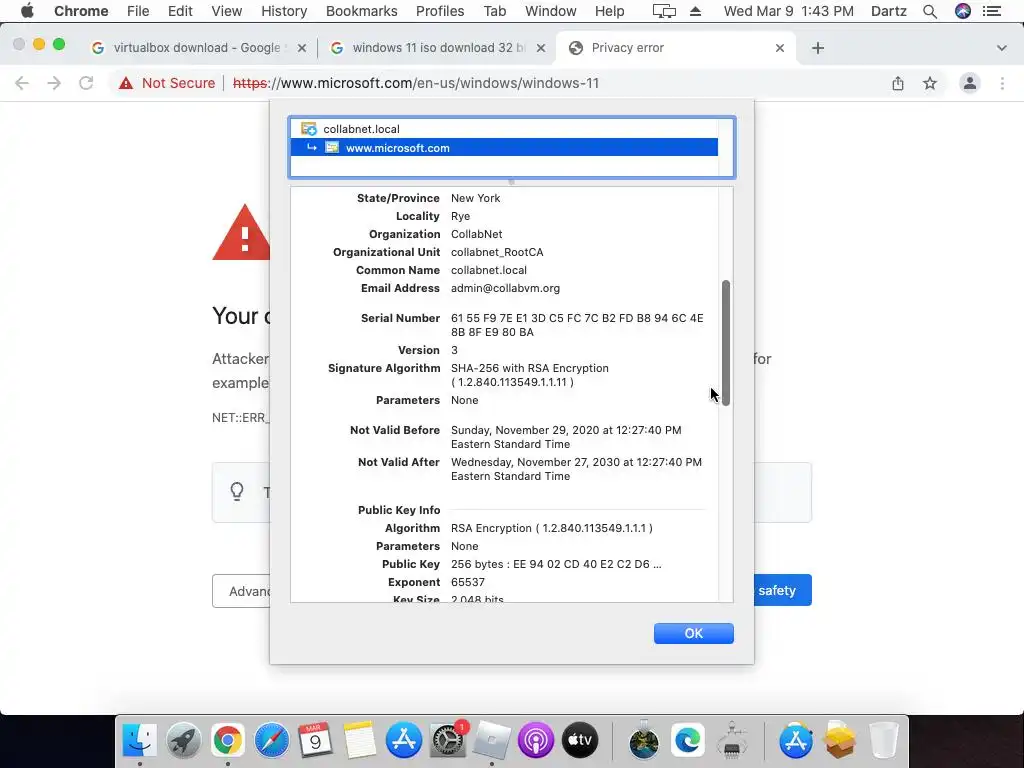Screen dimensions: 1024x768
Task: Open Chrome application menu
Action: (81, 11)
